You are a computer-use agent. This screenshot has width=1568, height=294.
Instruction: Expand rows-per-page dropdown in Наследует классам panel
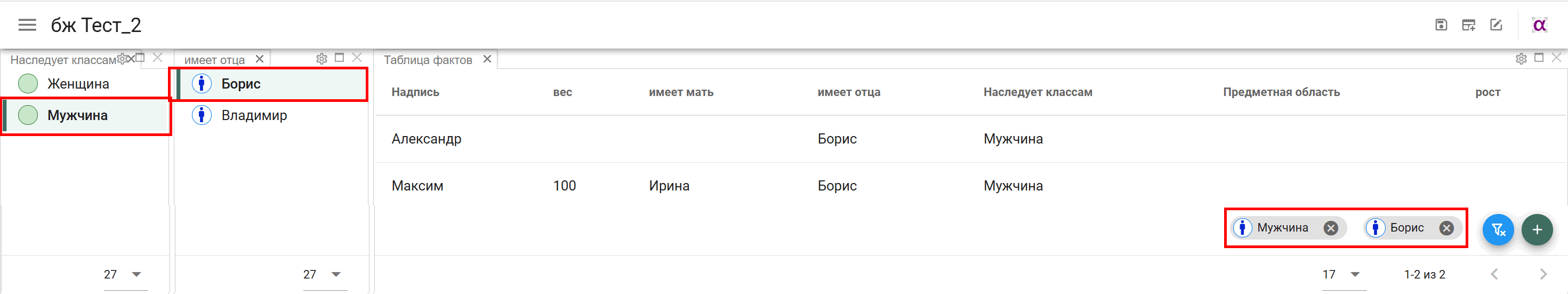point(125,274)
